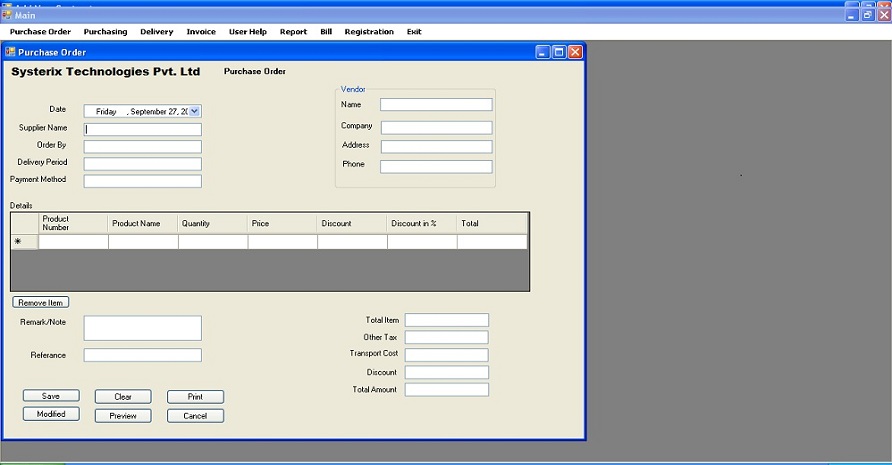Click the Product Number cell in new row
The image size is (892, 465).
(73, 241)
